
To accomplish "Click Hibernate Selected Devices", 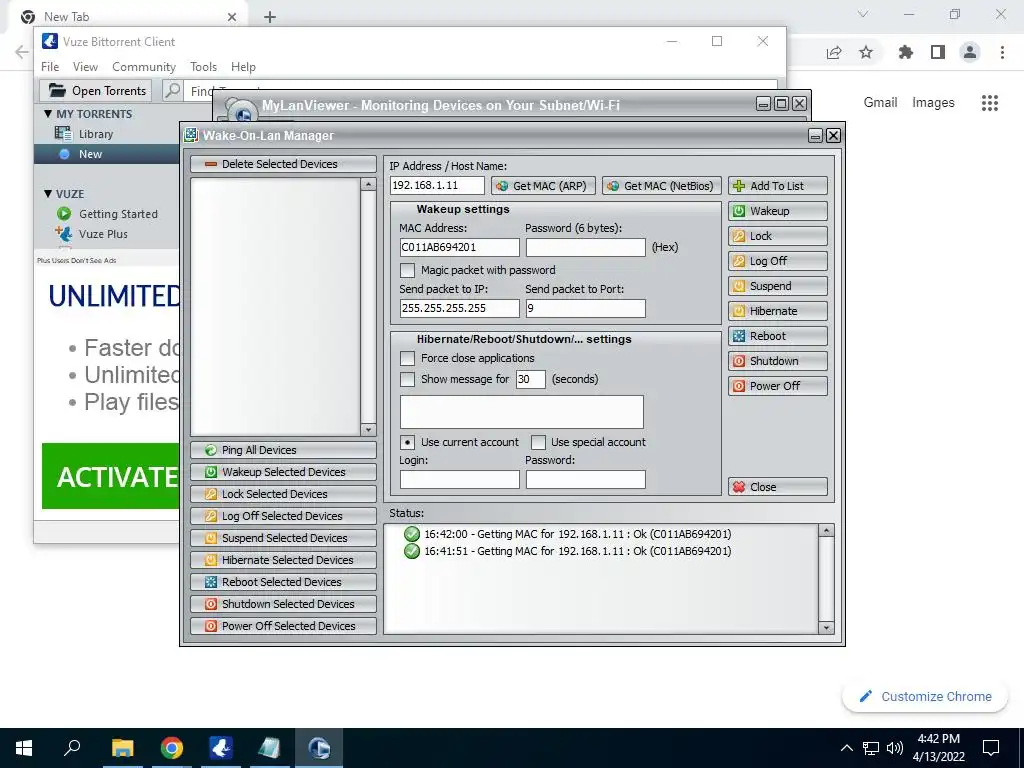I will 283,560.
